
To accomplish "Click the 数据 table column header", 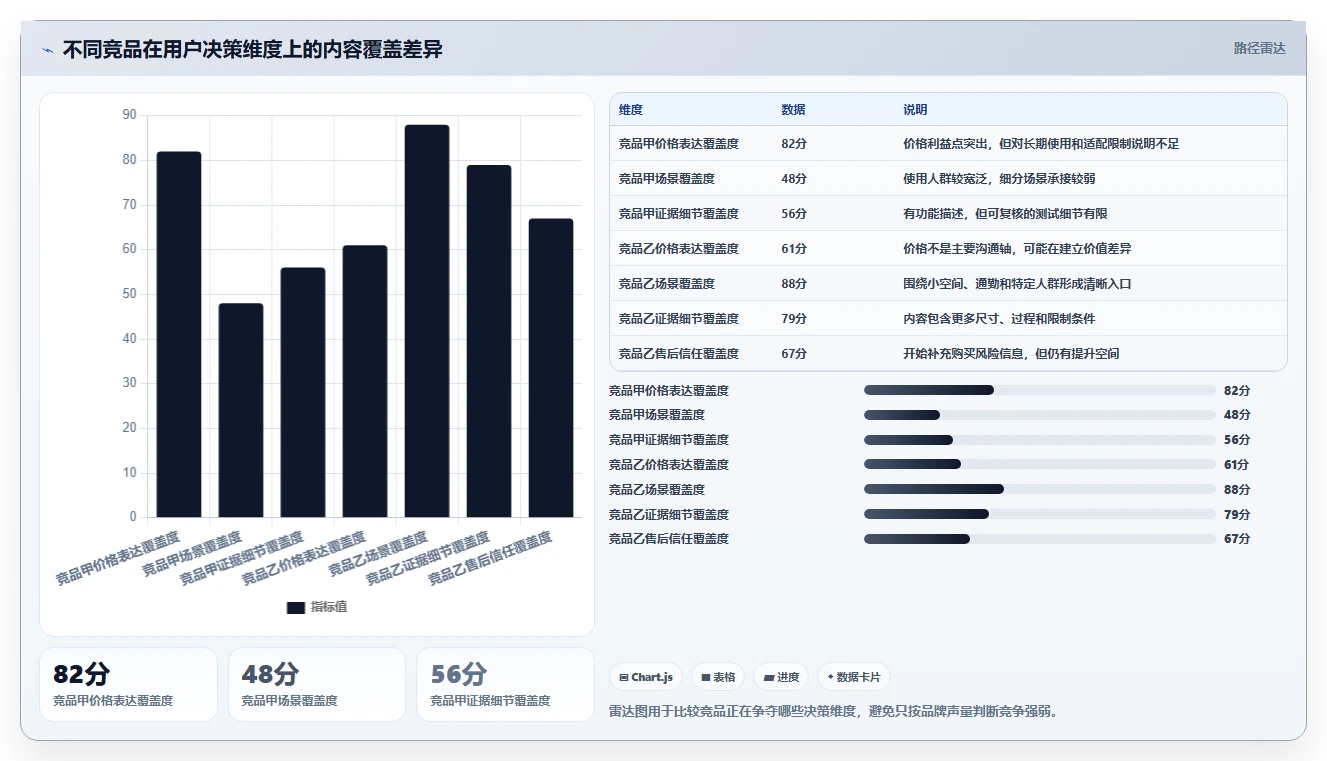I will 793,110.
